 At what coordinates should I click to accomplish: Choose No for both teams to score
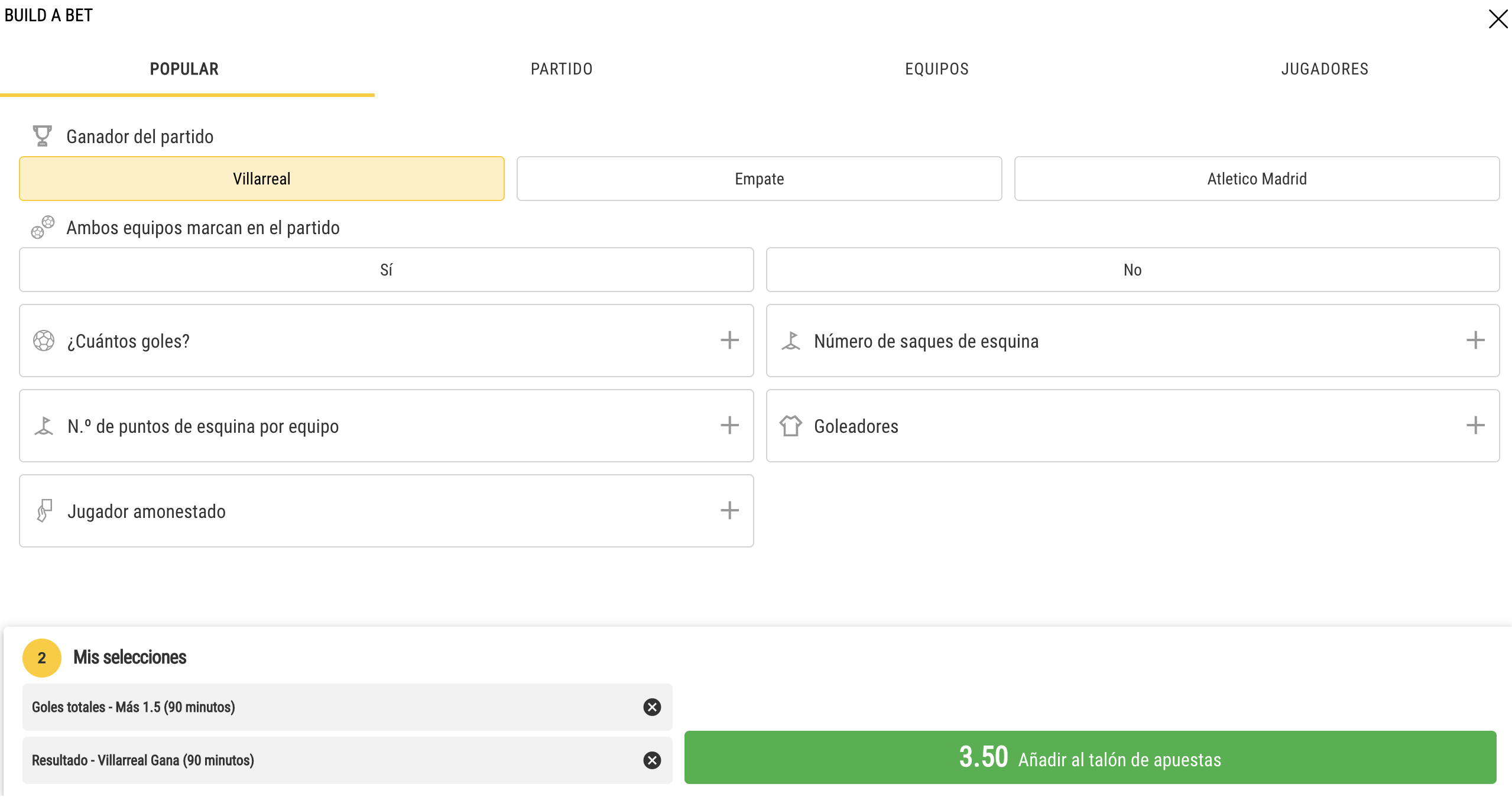(x=1133, y=270)
